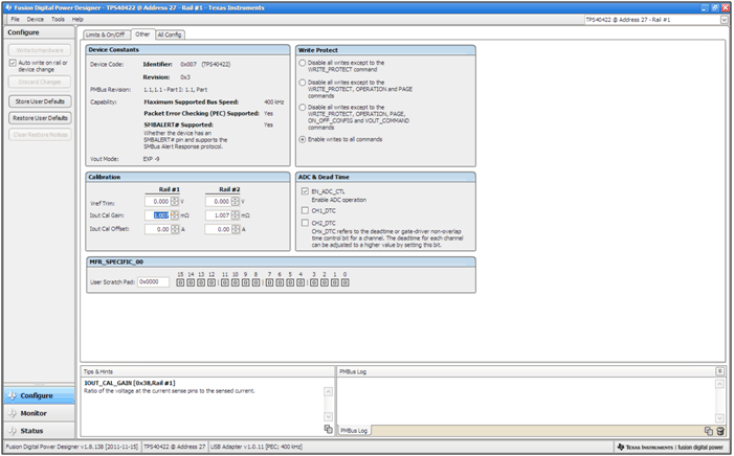
Task: Enable the CH2_DTC checkbox
Action: [x=305, y=223]
